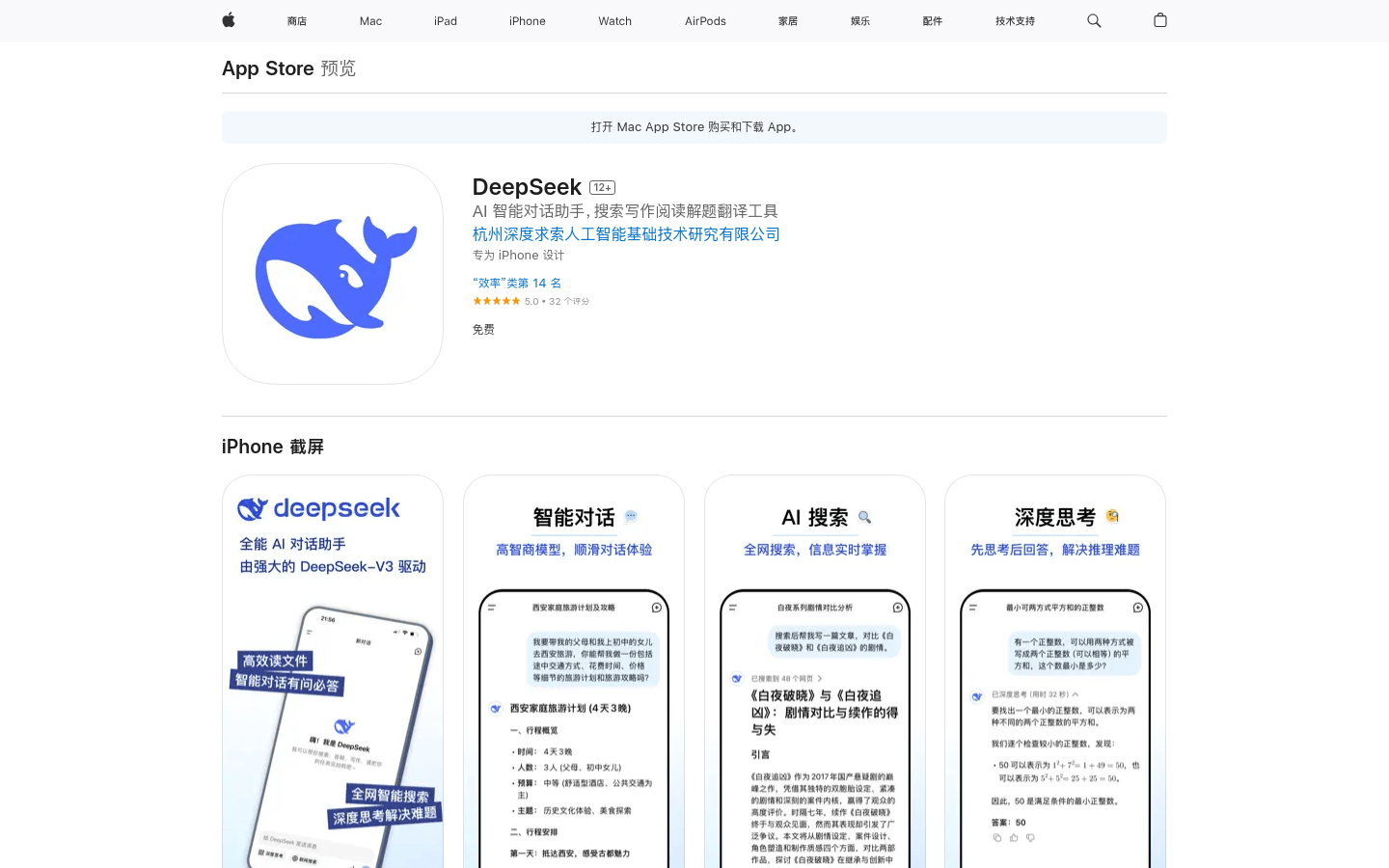
Task: Open the Watch menu item
Action: pos(615,21)
